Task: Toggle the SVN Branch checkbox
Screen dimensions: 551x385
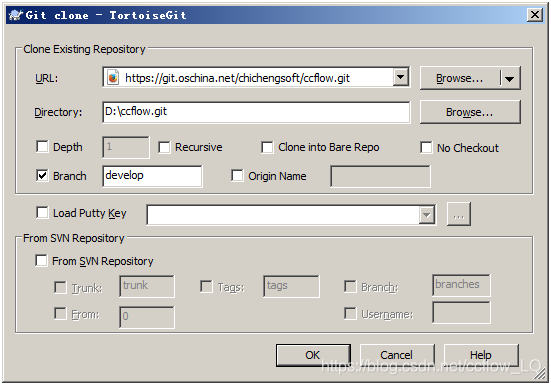Action: tap(350, 286)
